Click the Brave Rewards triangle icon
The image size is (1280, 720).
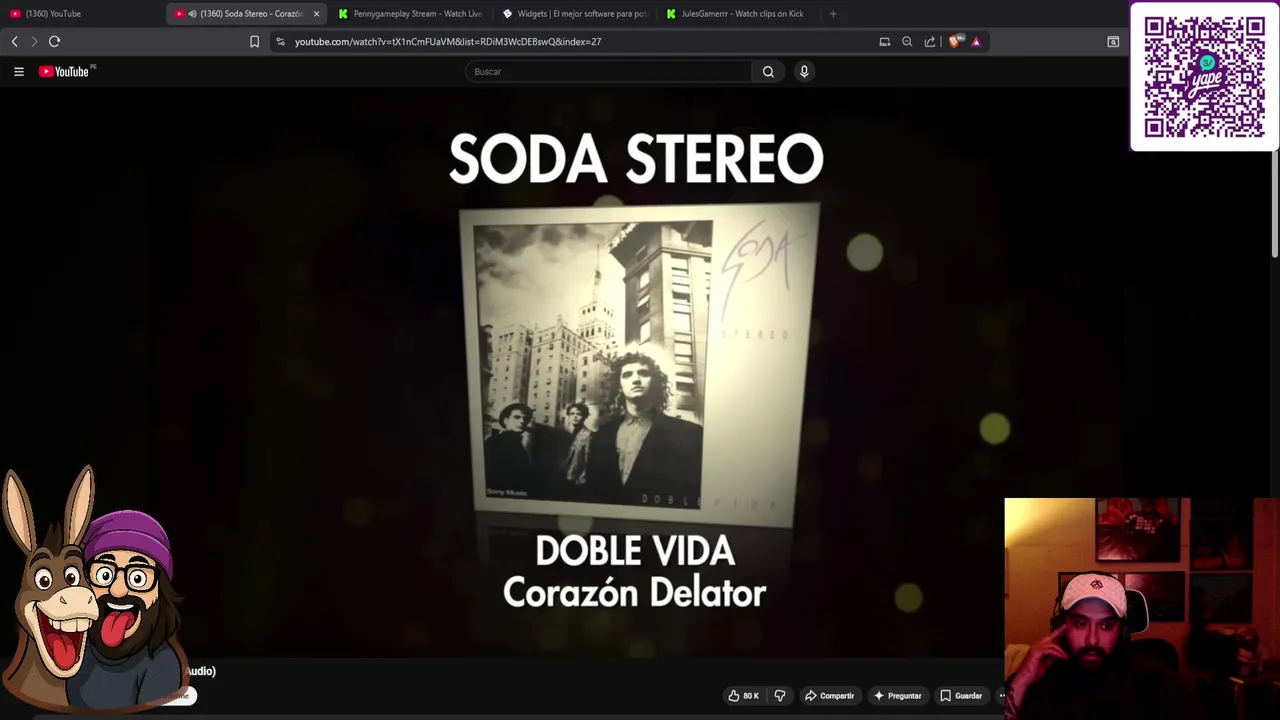click(x=977, y=41)
